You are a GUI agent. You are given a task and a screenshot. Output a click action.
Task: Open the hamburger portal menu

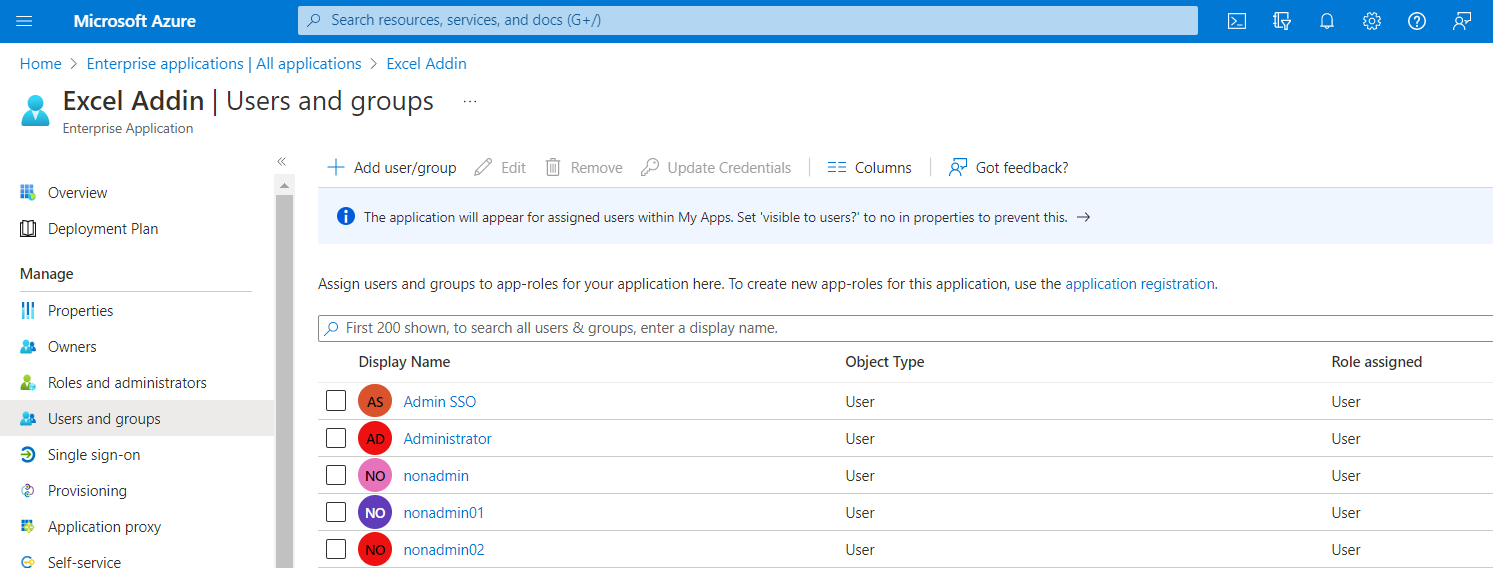point(25,21)
